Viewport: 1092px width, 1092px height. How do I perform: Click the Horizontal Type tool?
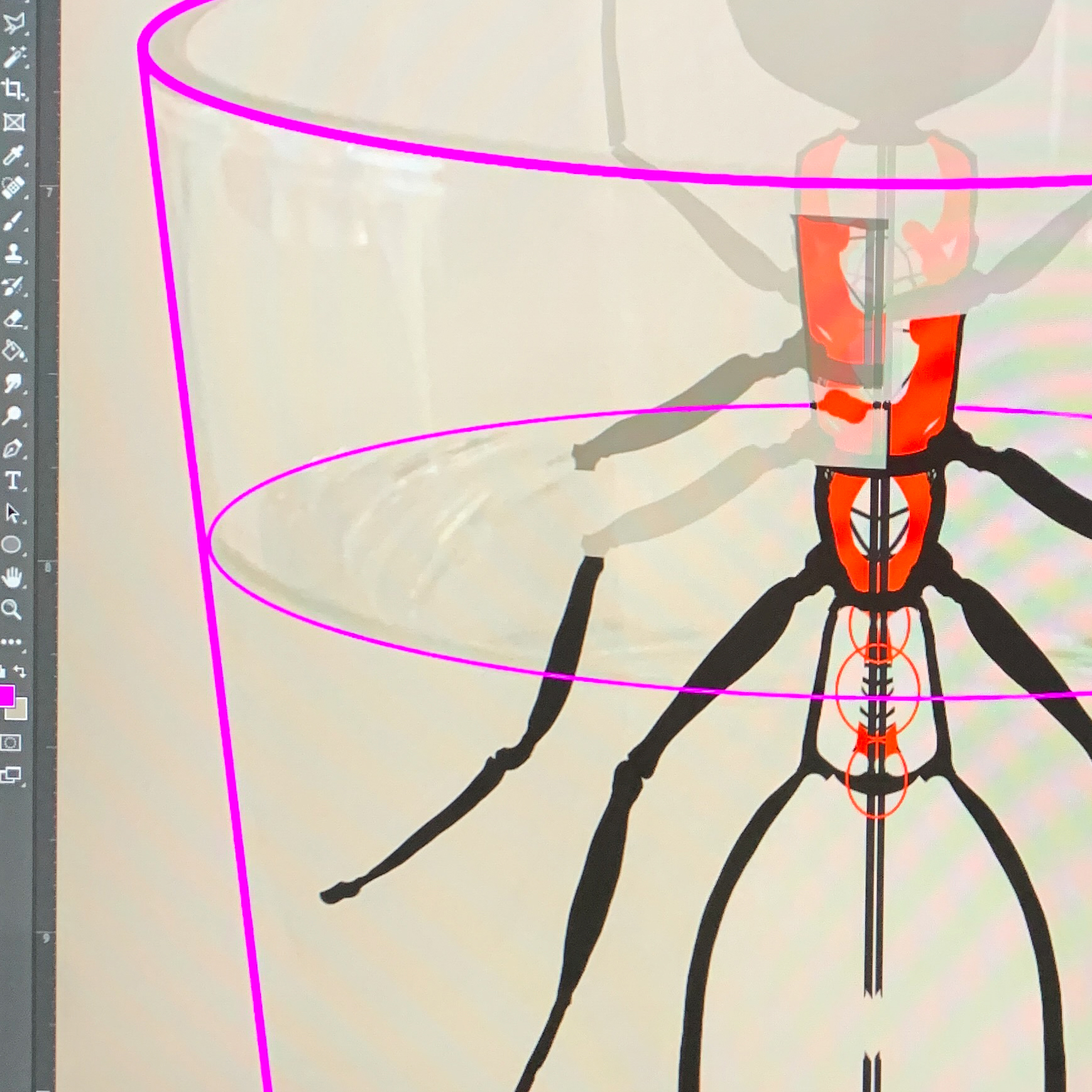(x=13, y=481)
